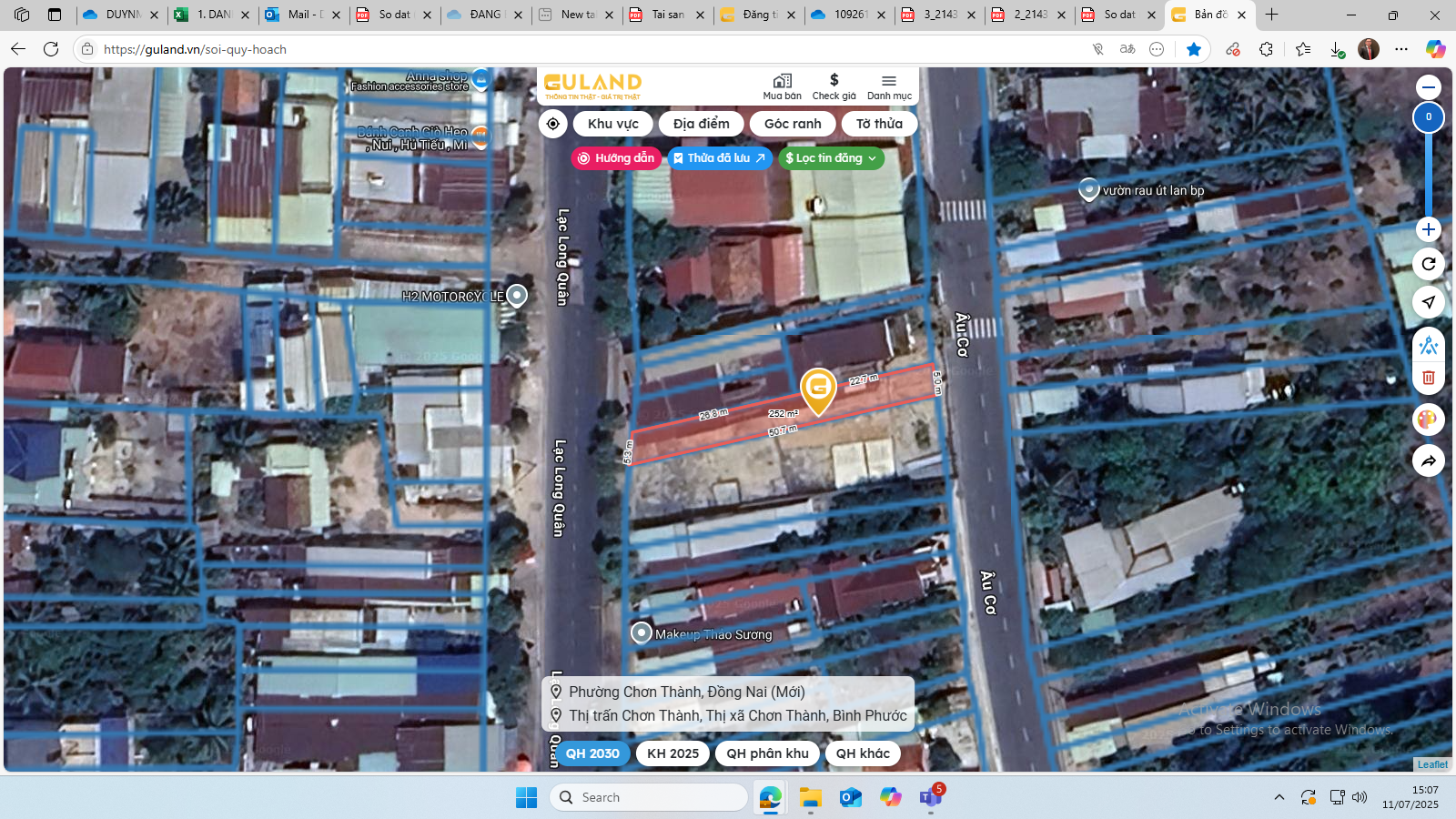Open Microsoft Teams from taskbar

tap(930, 797)
